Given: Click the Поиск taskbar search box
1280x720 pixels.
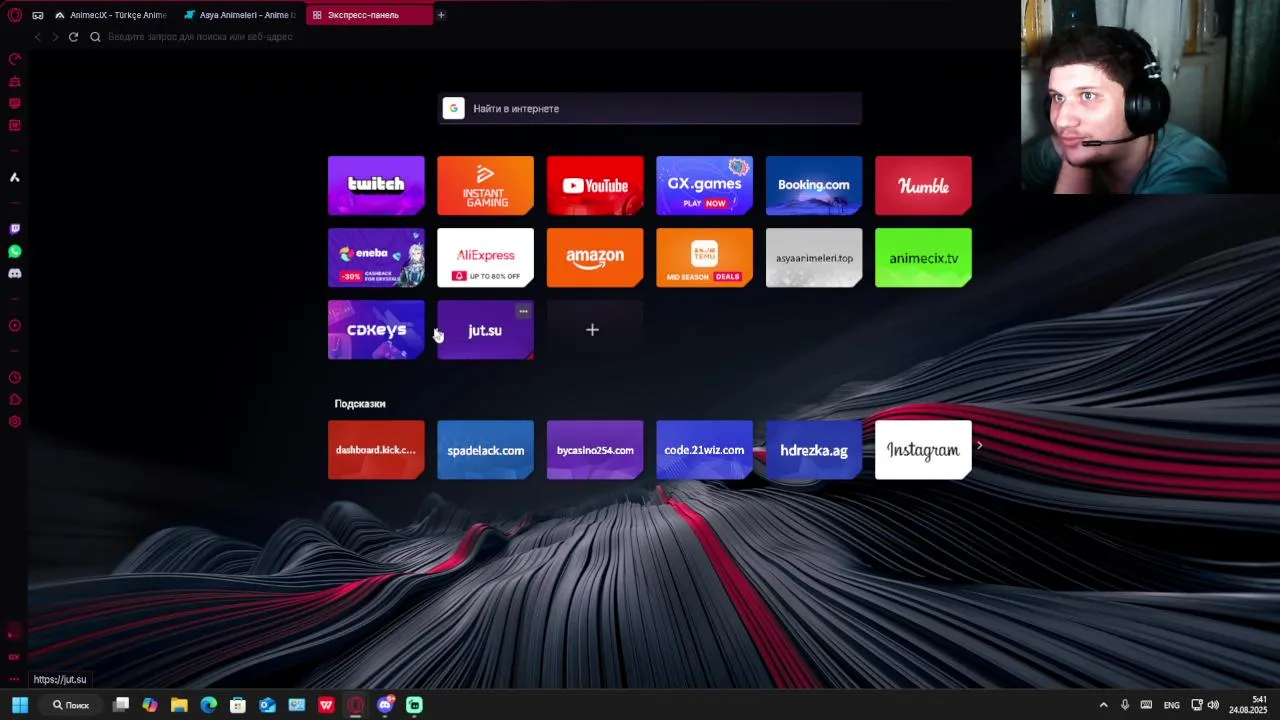Looking at the screenshot, I should [70, 705].
